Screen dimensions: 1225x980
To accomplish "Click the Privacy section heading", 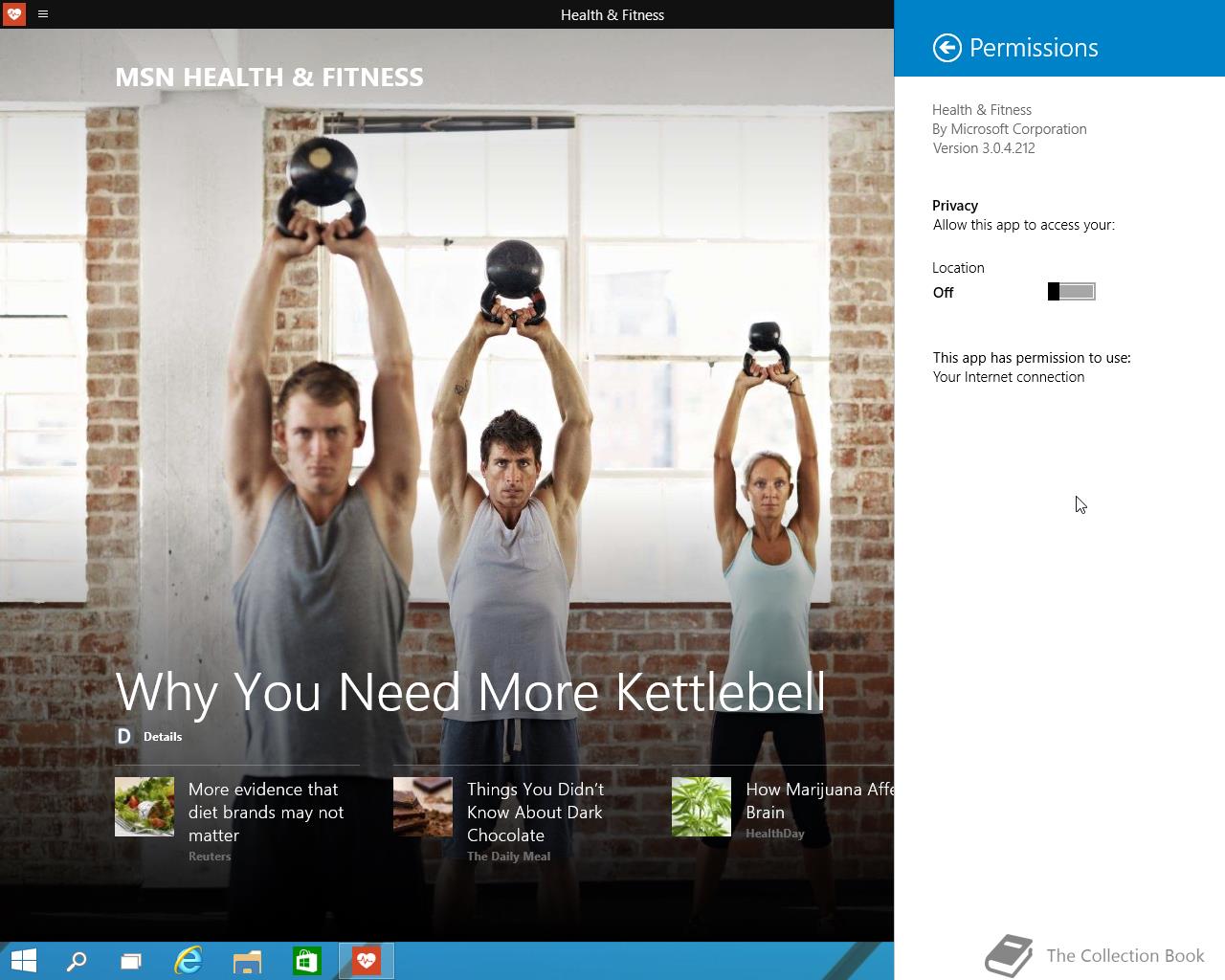I will pyautogui.click(x=955, y=206).
